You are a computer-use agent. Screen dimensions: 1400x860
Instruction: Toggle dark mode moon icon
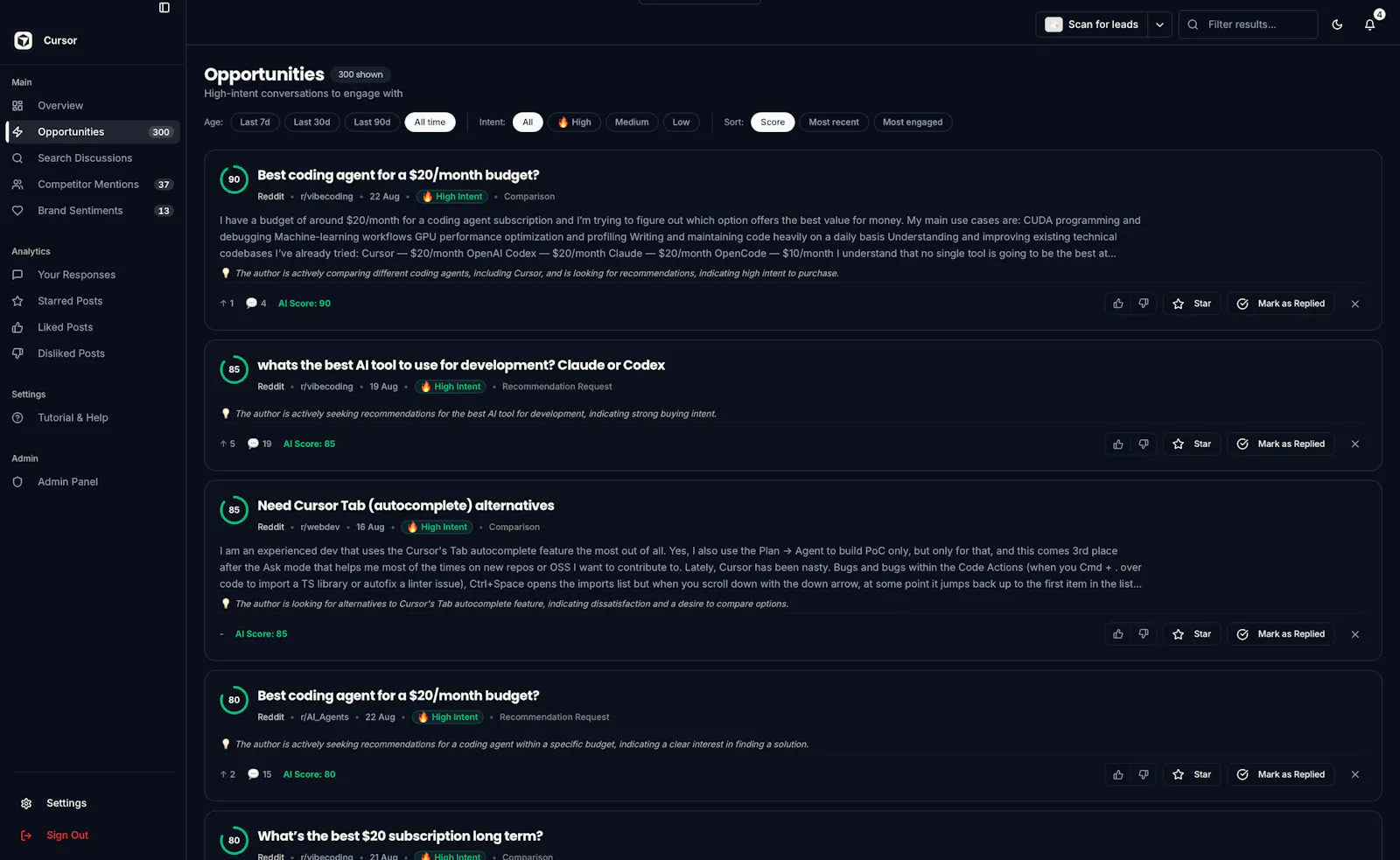(x=1337, y=24)
